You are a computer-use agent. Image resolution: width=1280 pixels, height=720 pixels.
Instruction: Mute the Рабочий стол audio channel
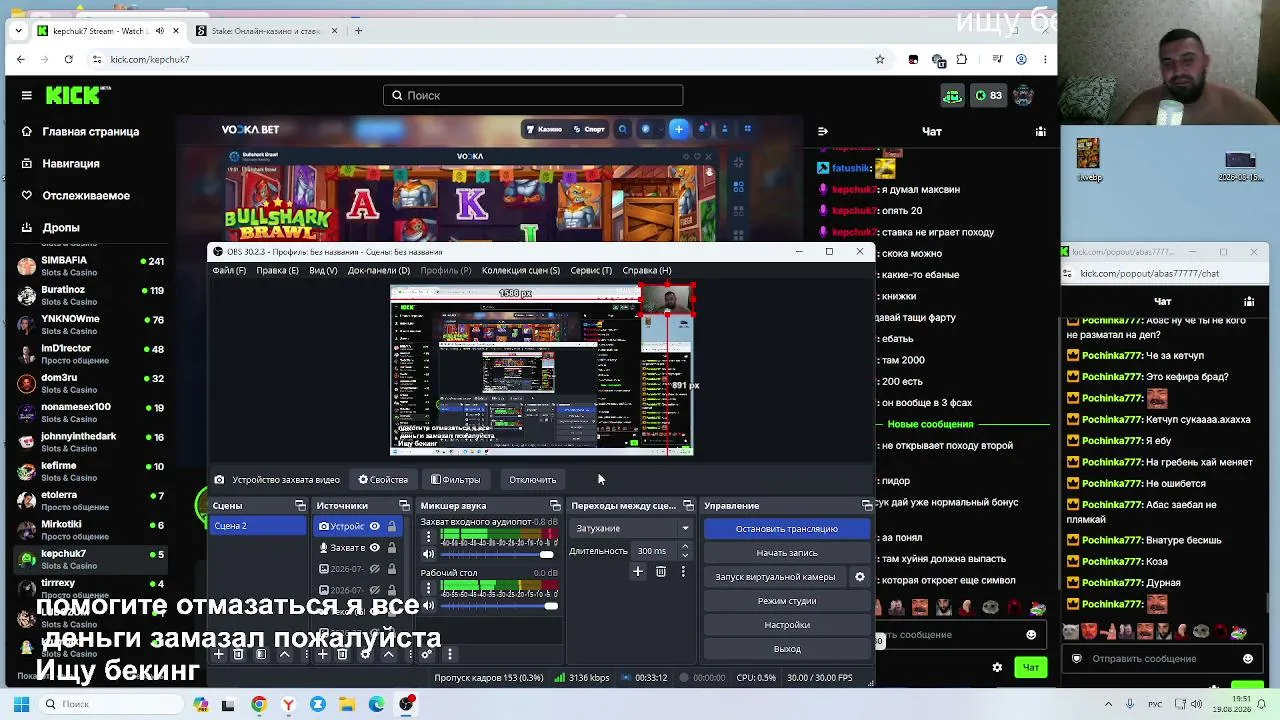pyautogui.click(x=429, y=606)
